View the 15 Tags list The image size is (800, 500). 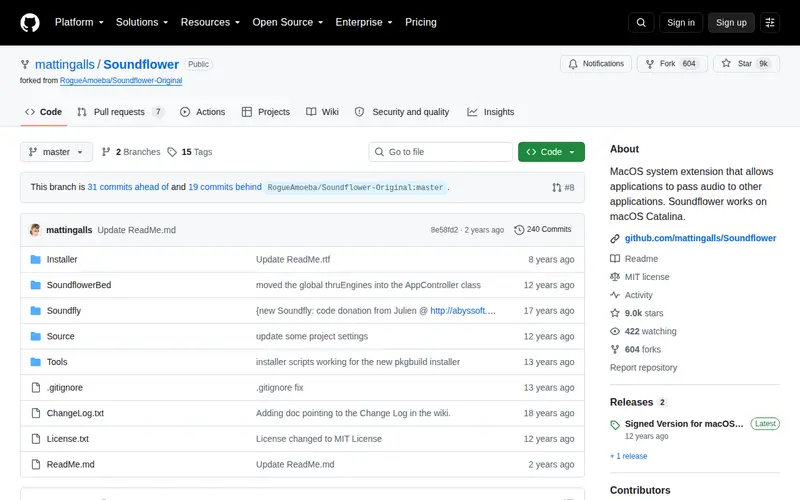tap(190, 152)
